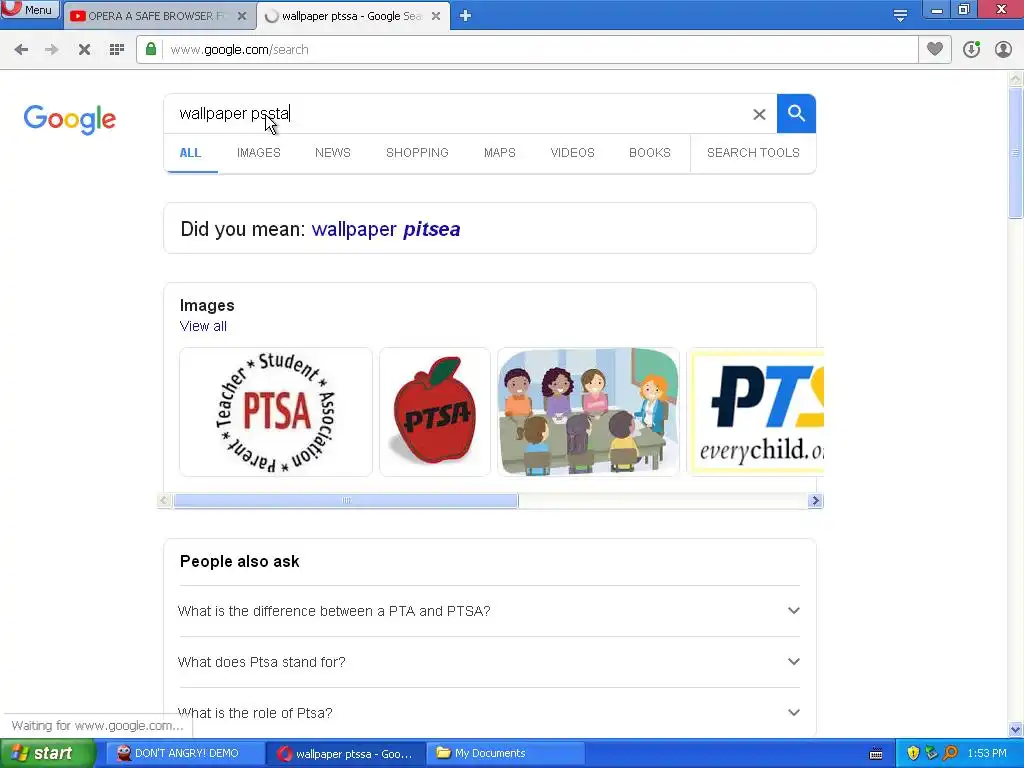Clear the search query with X
Viewport: 1024px width, 768px height.
tap(759, 114)
